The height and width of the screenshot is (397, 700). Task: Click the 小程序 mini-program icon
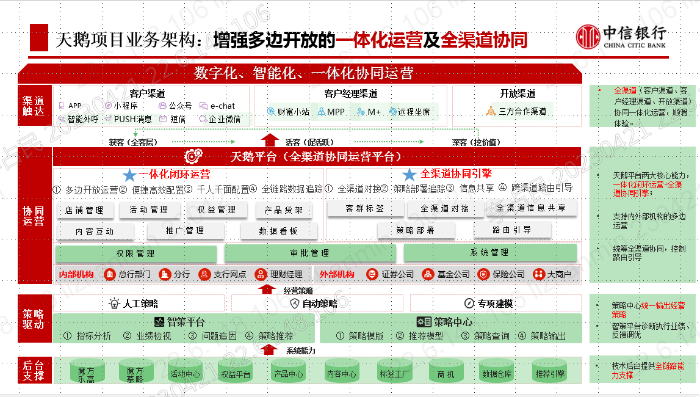[108, 106]
